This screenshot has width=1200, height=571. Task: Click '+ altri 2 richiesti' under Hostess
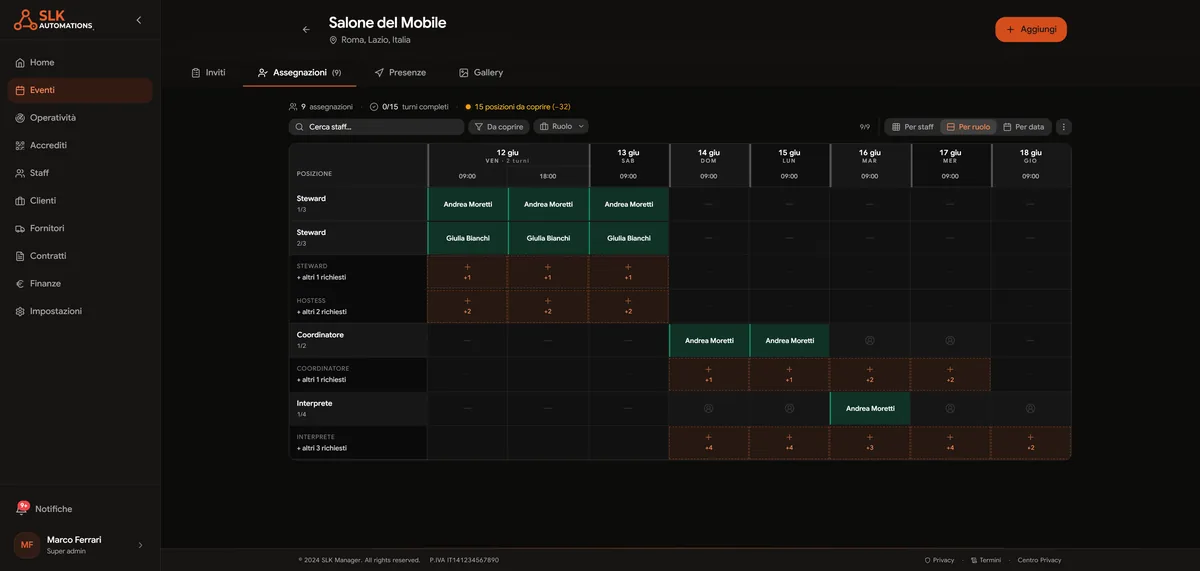coord(321,312)
